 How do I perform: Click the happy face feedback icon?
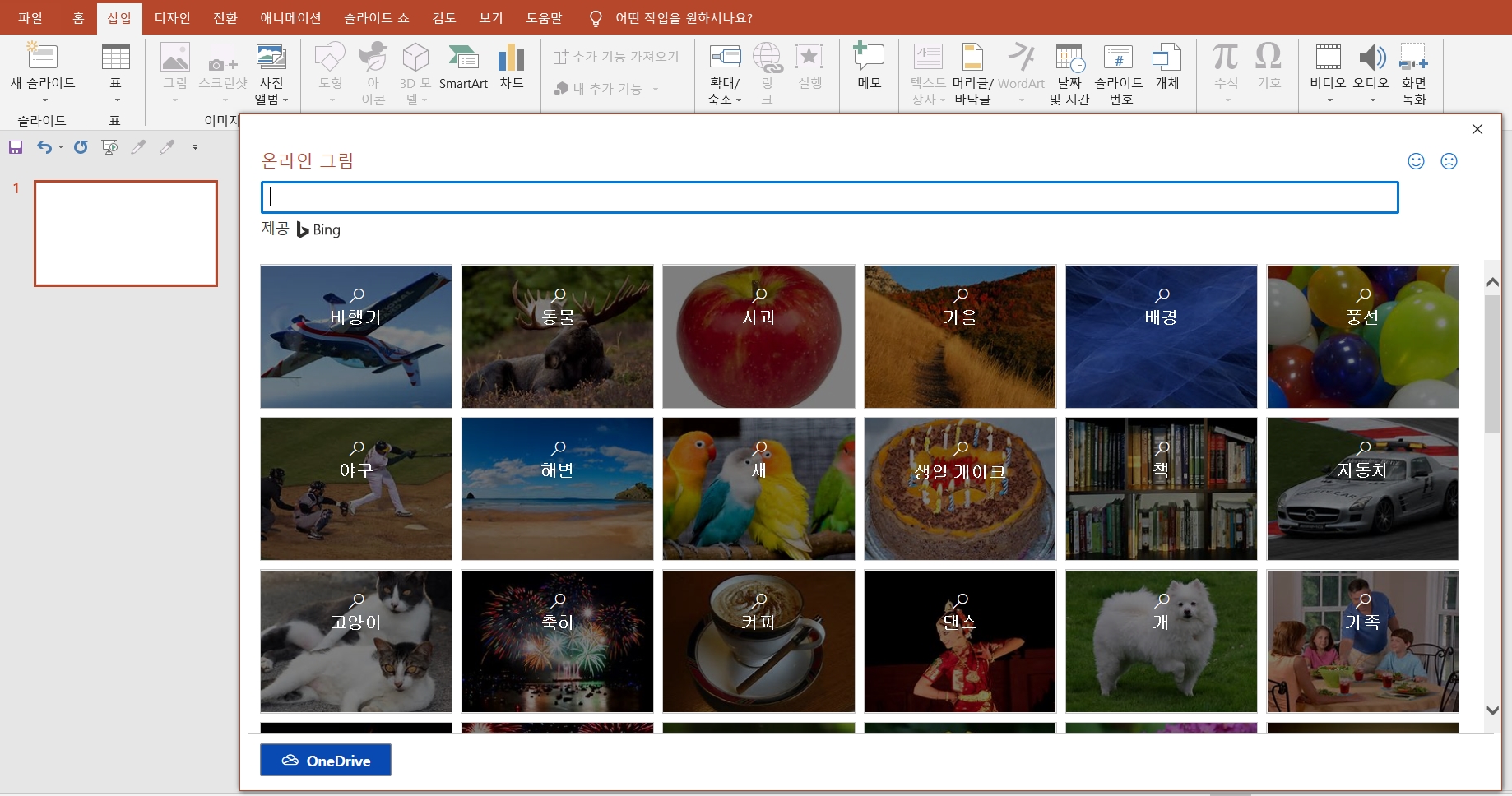coord(1416,161)
